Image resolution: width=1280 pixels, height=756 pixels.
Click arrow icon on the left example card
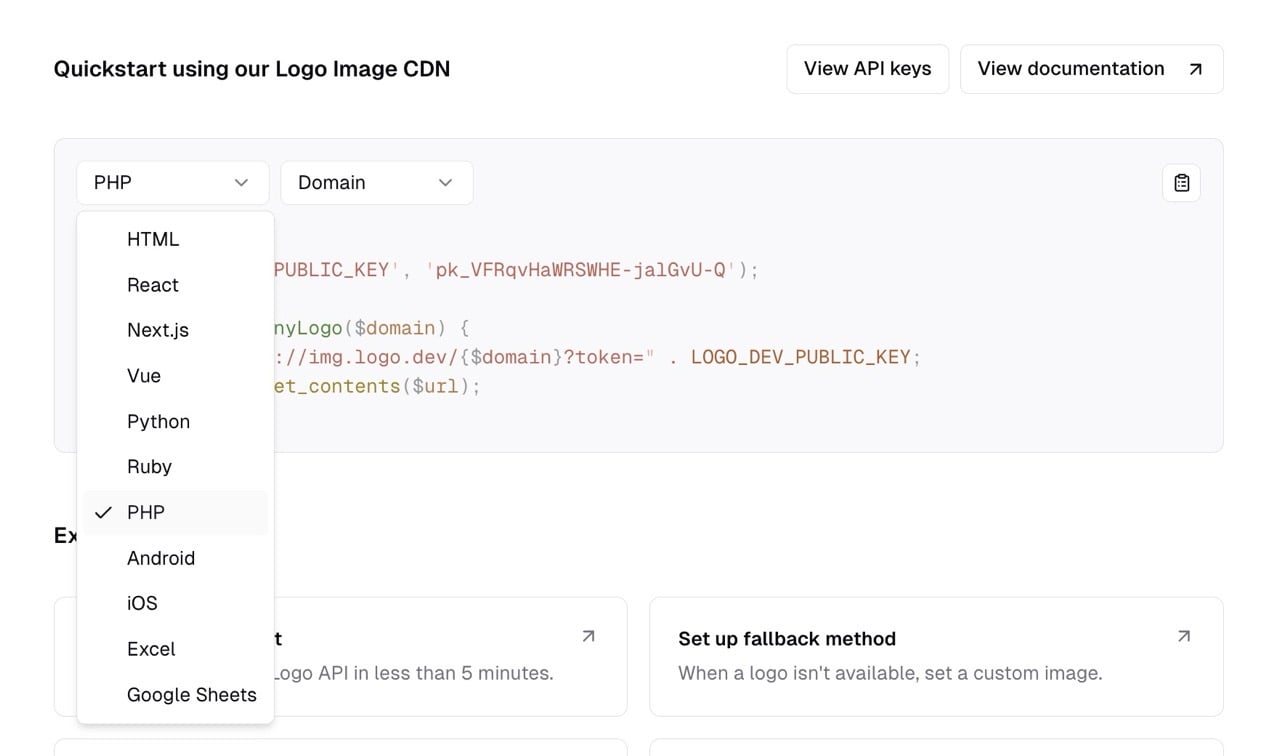pyautogui.click(x=588, y=636)
